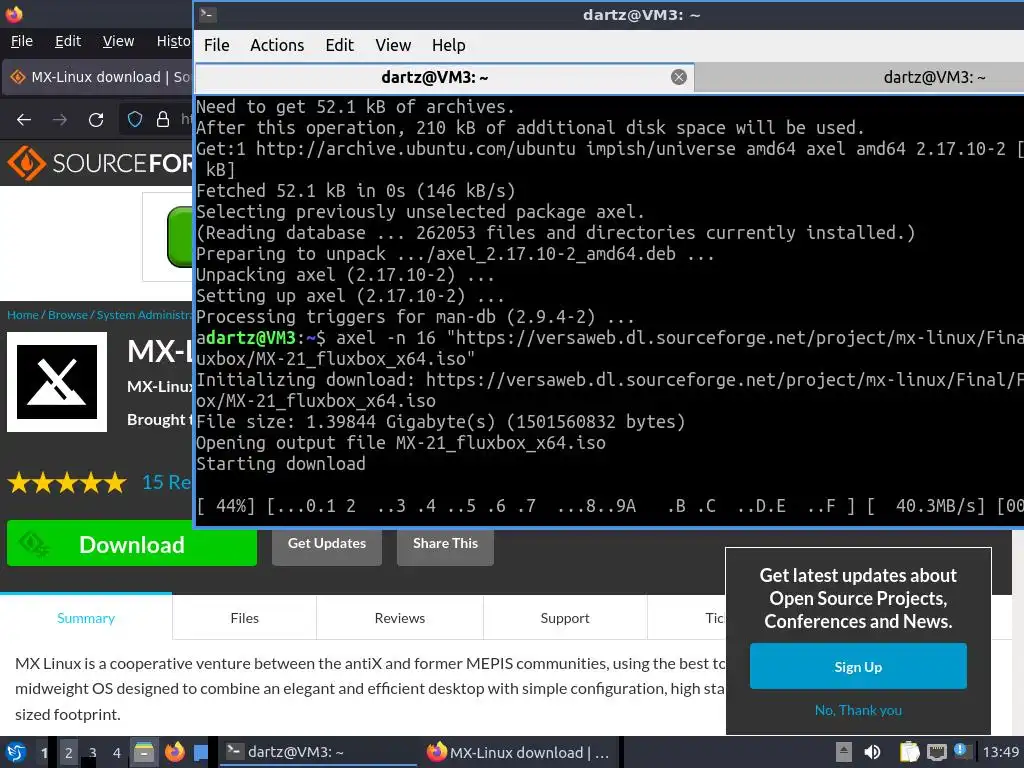
Task: Click the SourceForge logo
Action: (100, 163)
